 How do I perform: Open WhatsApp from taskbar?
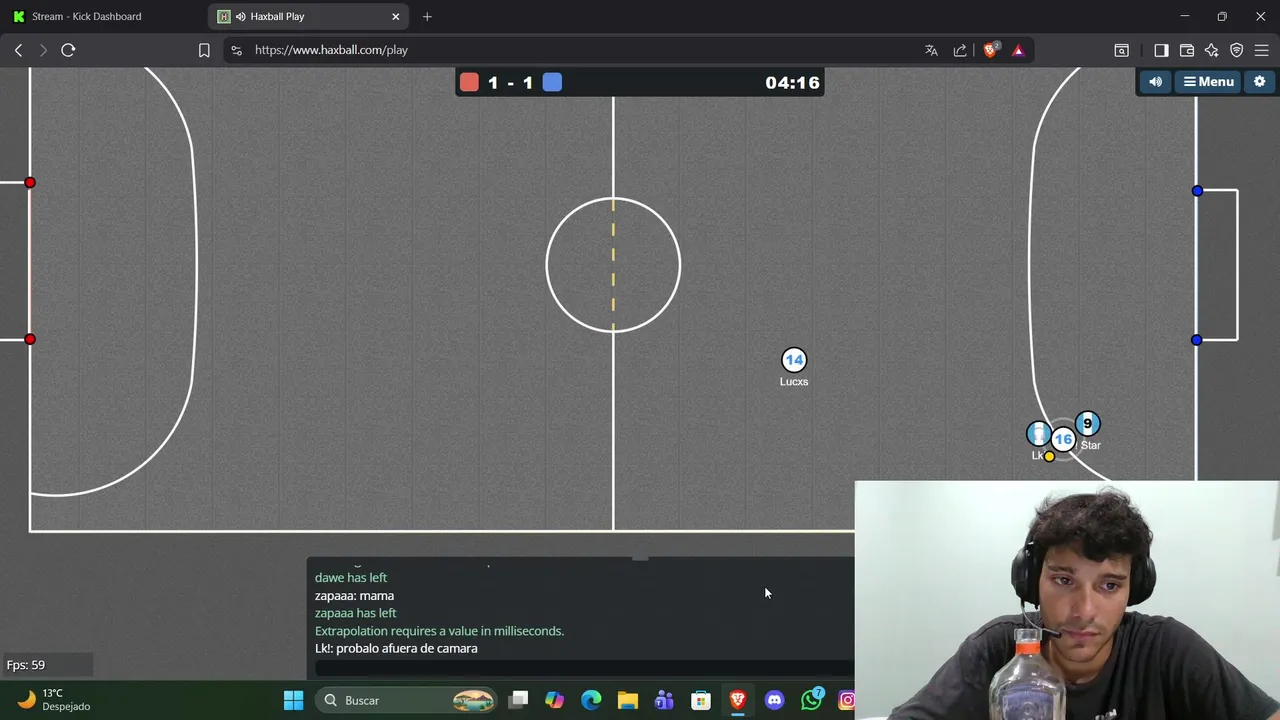[x=811, y=700]
